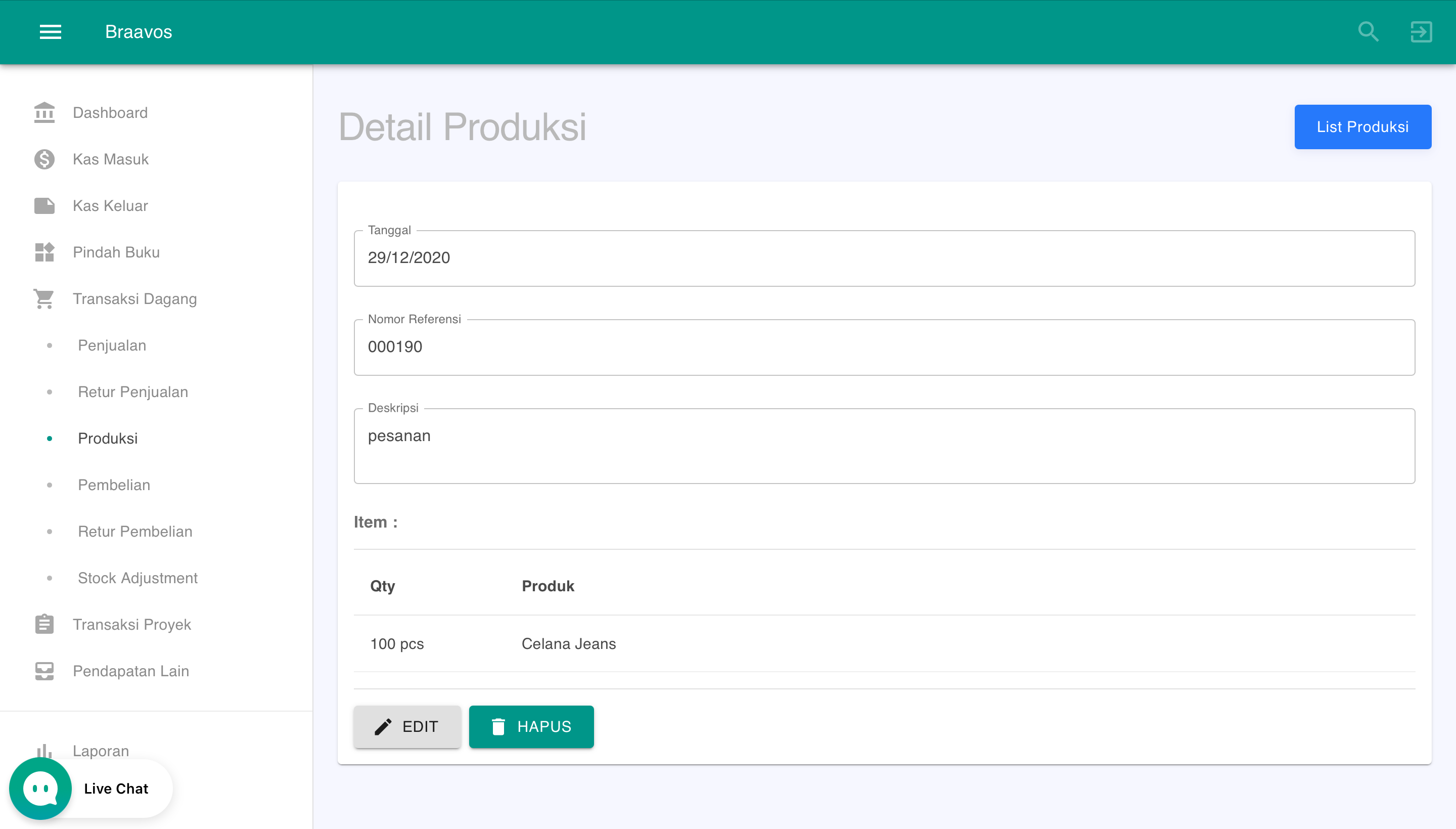
Task: Click the Pindah Buku widgets icon
Action: pyautogui.click(x=44, y=252)
